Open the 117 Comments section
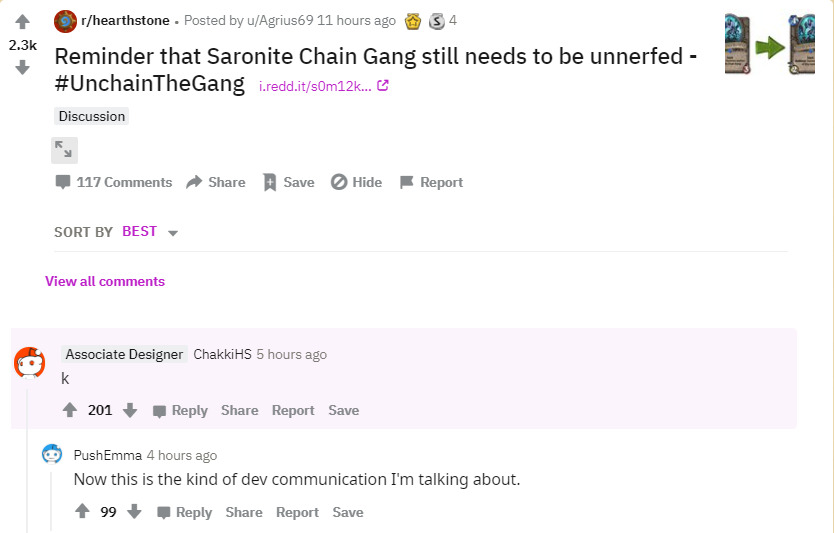This screenshot has height=533, width=834. [113, 182]
